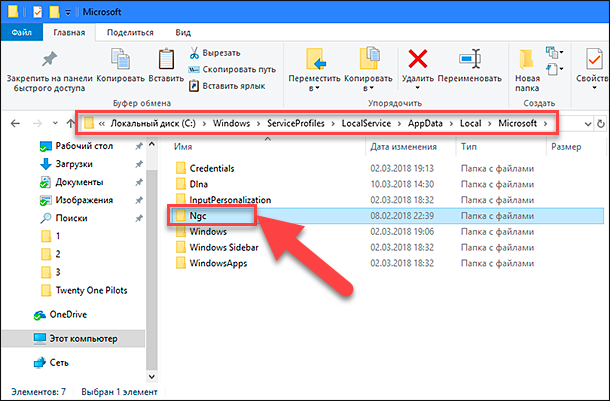The height and width of the screenshot is (401, 610).
Task: Click LocalService in the address path
Action: pos(366,123)
